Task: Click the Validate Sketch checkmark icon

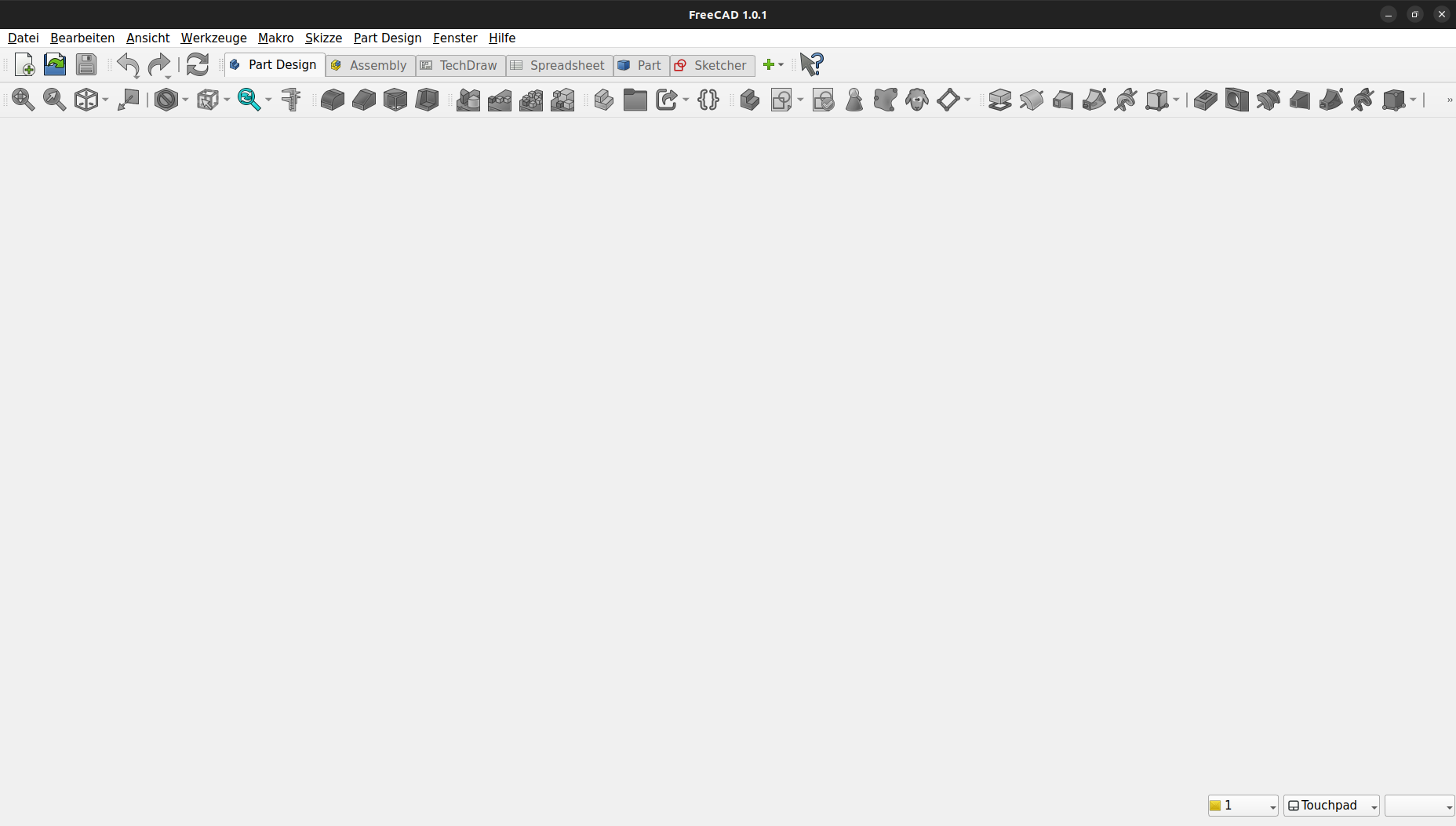Action: 823,100
